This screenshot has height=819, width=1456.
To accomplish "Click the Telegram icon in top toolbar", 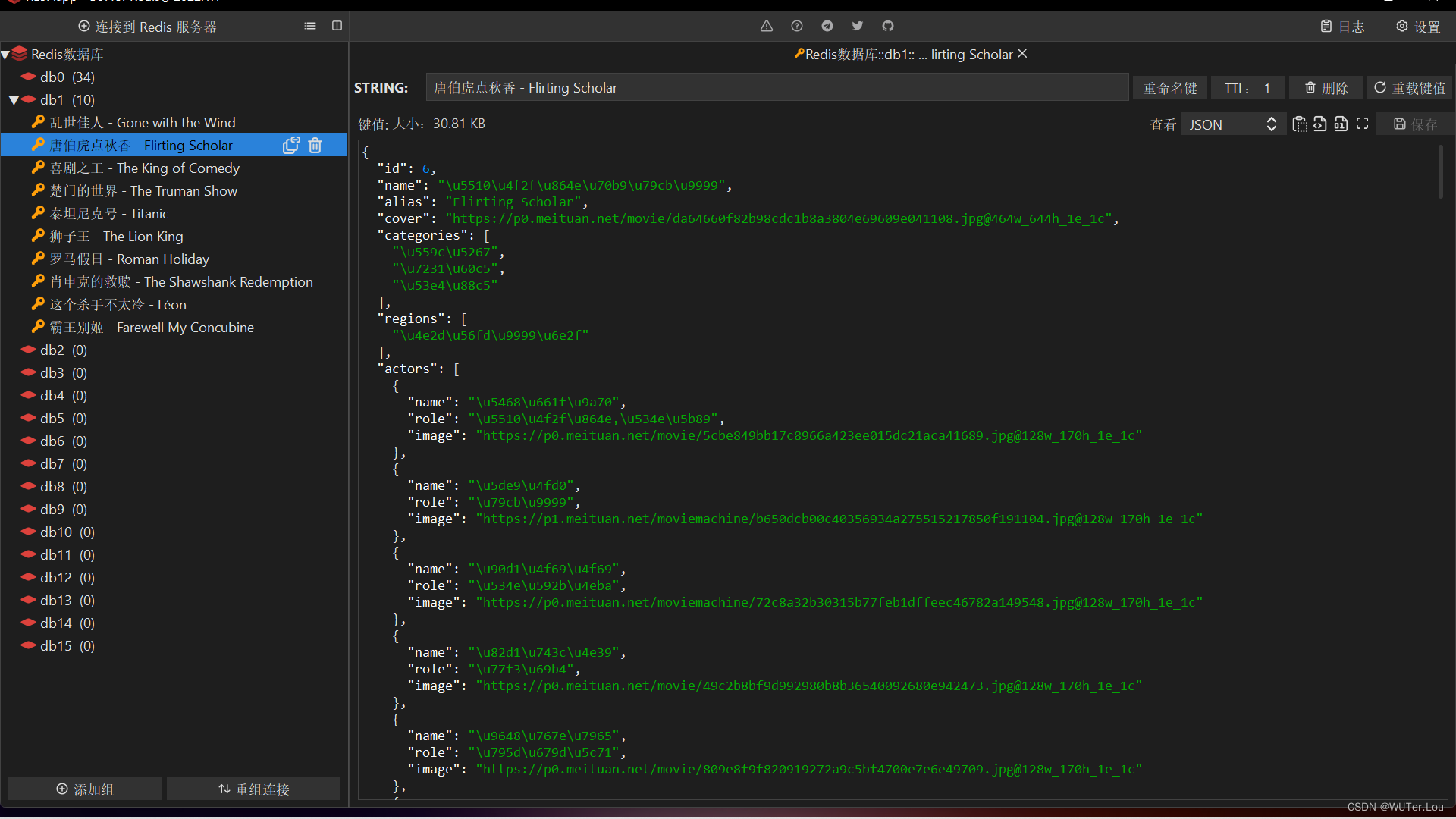I will tap(827, 27).
